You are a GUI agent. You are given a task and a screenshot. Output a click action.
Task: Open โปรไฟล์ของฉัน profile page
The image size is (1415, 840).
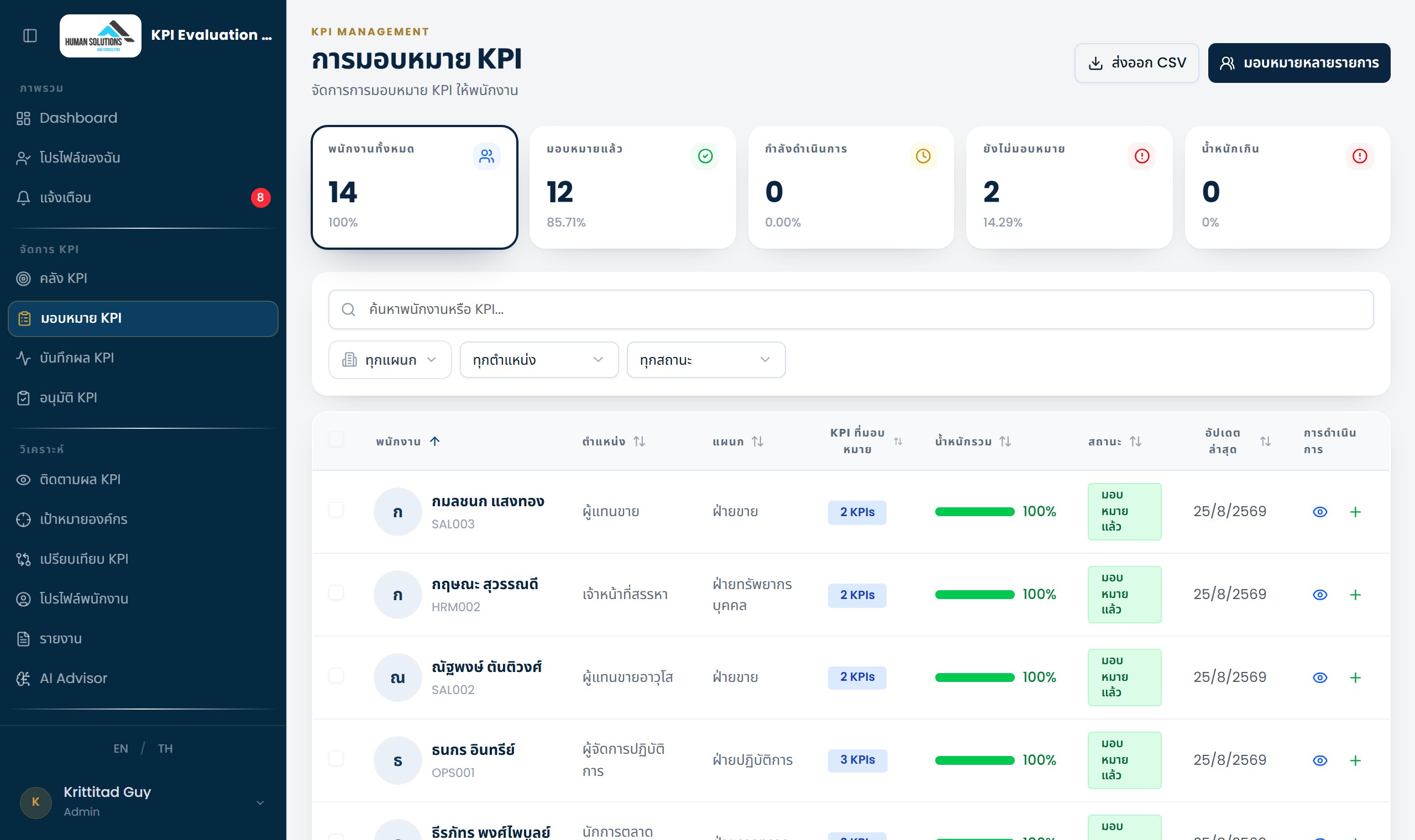143,158
